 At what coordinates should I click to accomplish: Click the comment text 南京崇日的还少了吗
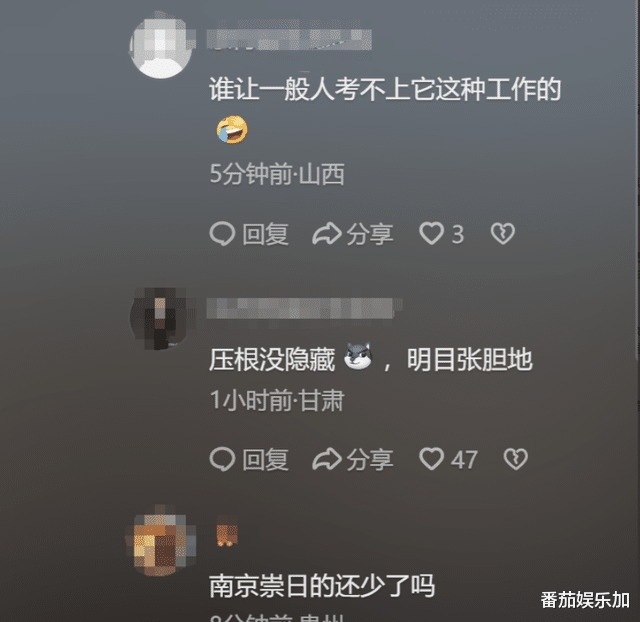pyautogui.click(x=322, y=586)
